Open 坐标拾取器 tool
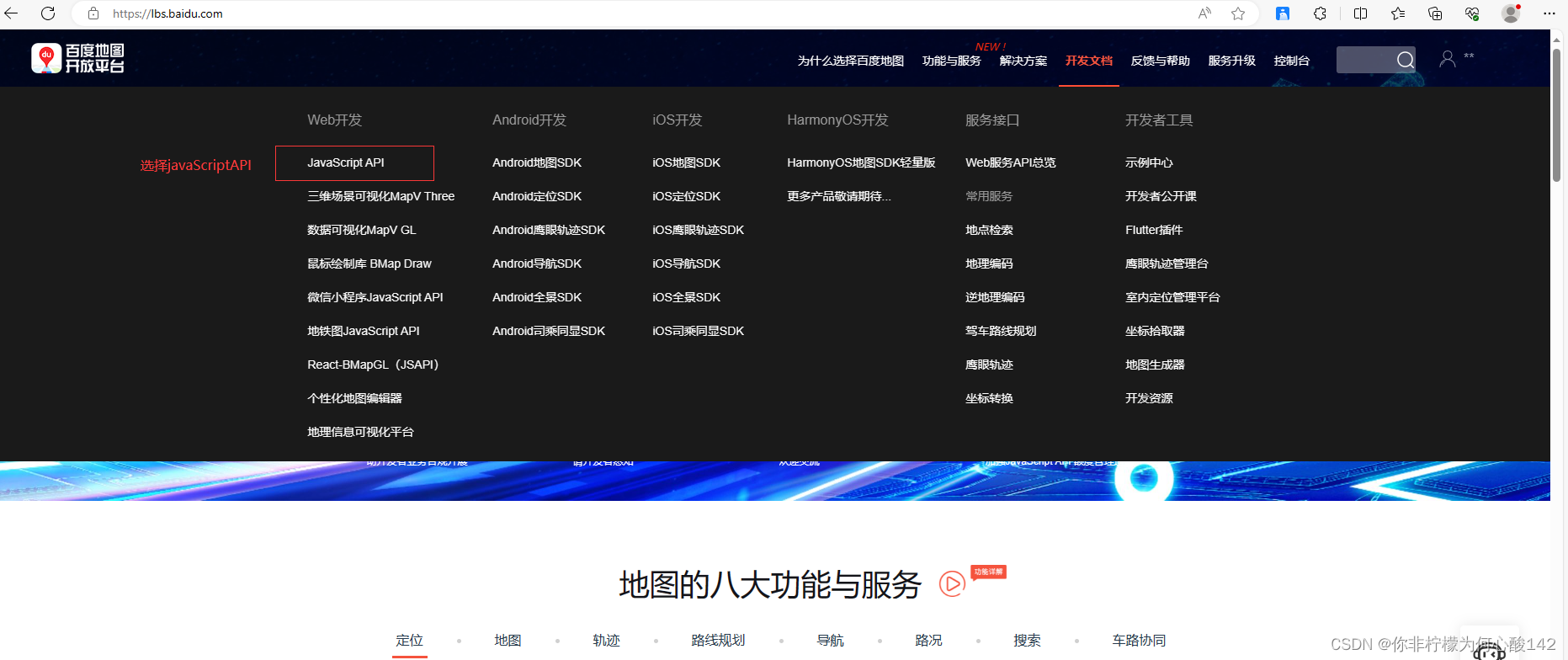The height and width of the screenshot is (660, 1568). pyautogui.click(x=1155, y=331)
